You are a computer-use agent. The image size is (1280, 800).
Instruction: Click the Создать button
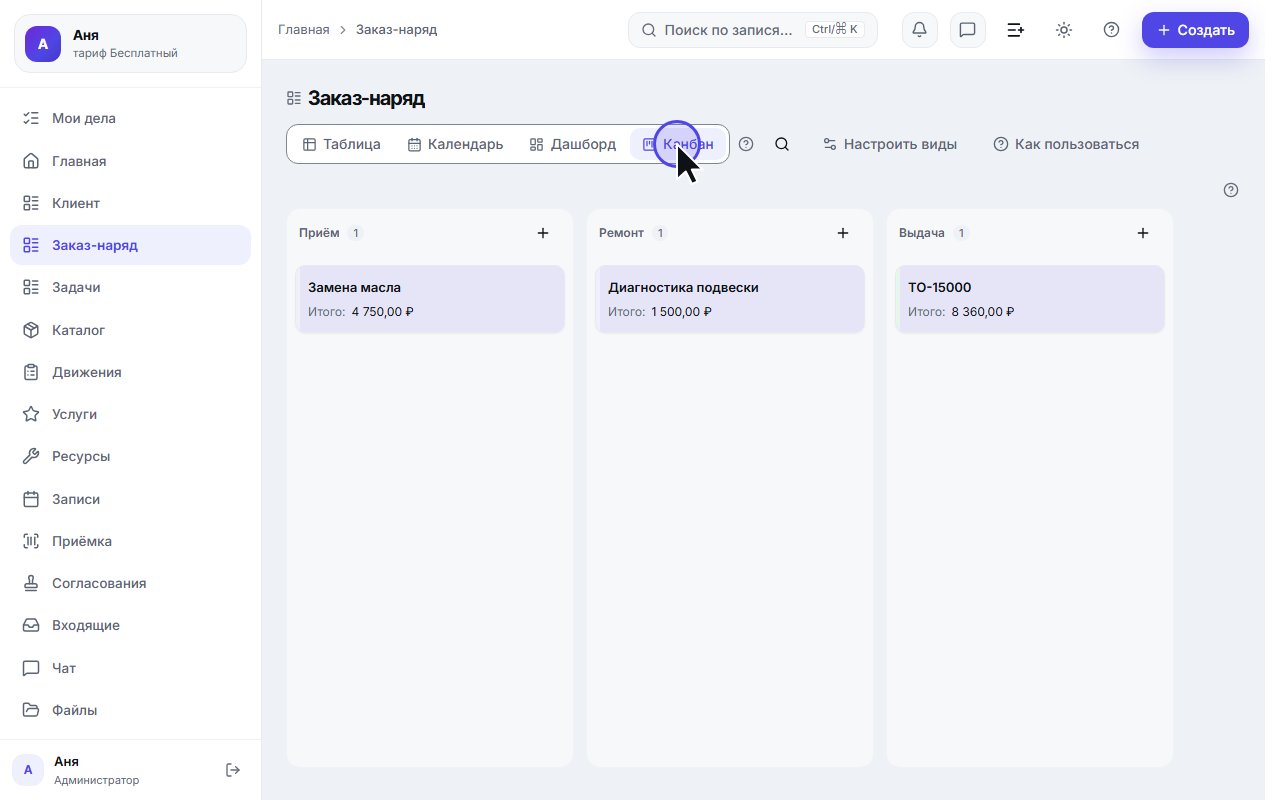click(1195, 30)
